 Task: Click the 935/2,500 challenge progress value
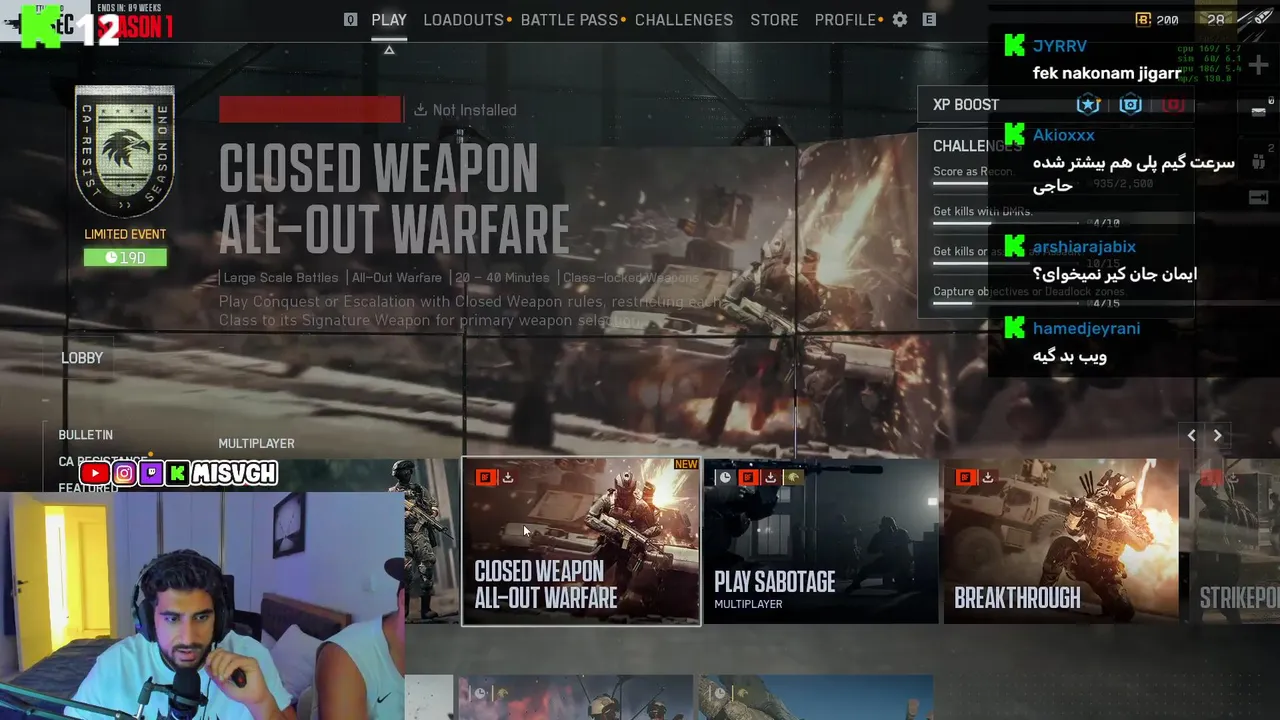point(1125,184)
